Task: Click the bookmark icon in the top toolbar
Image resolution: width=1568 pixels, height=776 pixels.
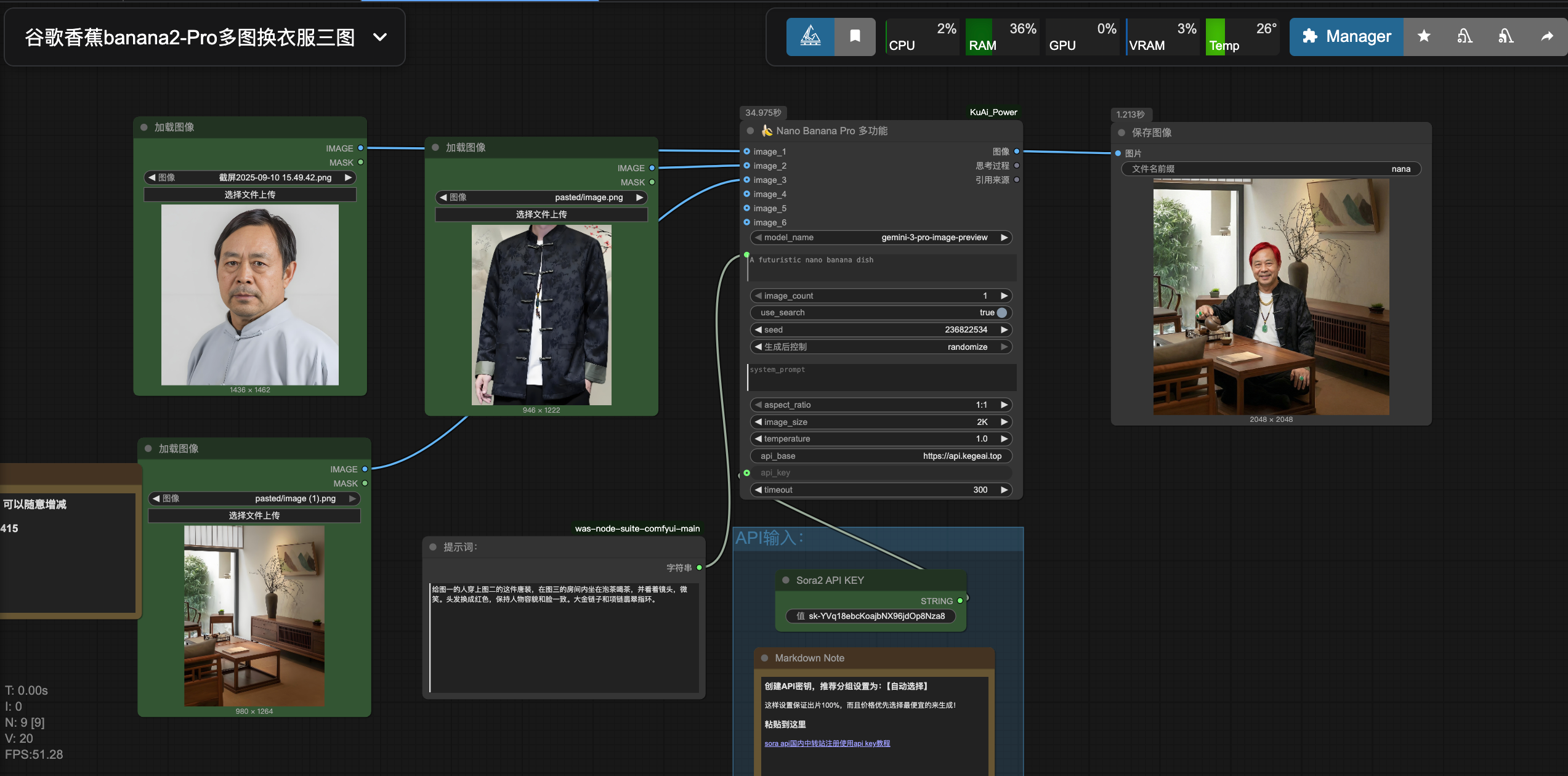Action: (855, 36)
